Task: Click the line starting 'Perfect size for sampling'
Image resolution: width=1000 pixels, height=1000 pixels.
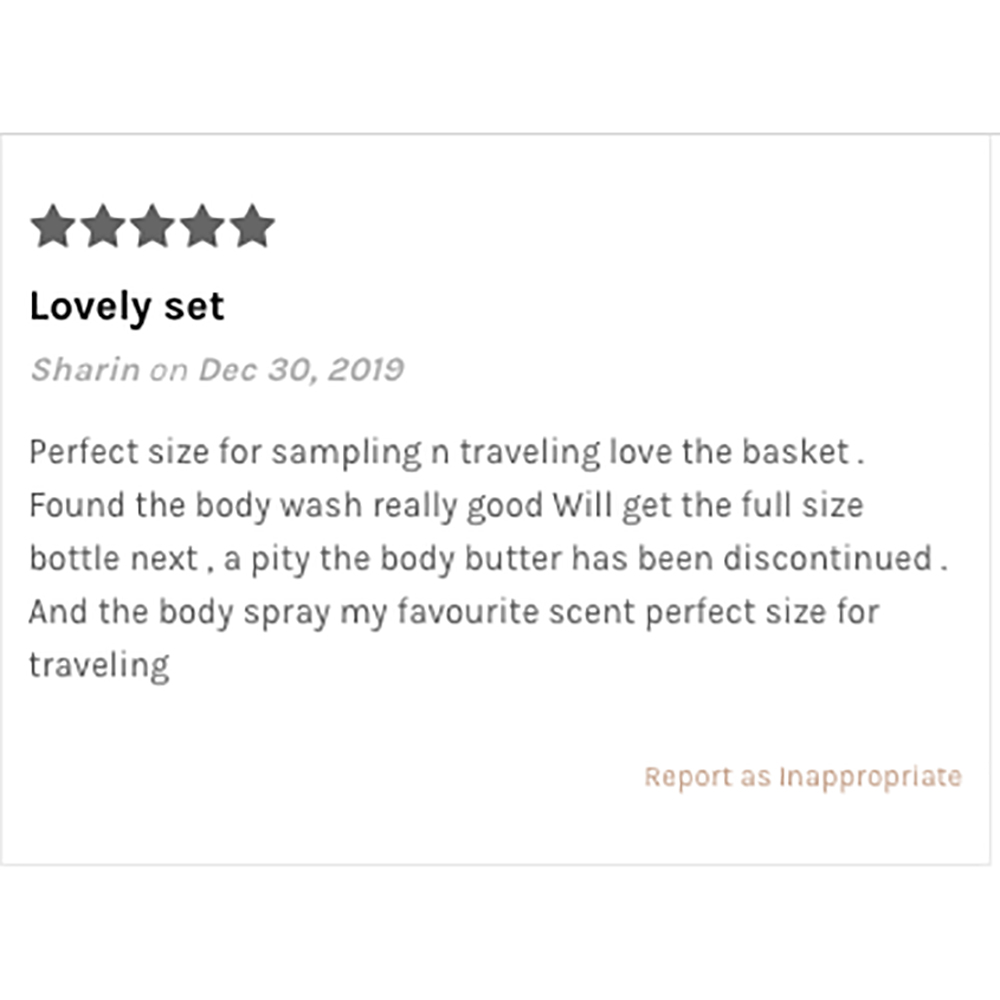Action: pyautogui.click(x=447, y=453)
